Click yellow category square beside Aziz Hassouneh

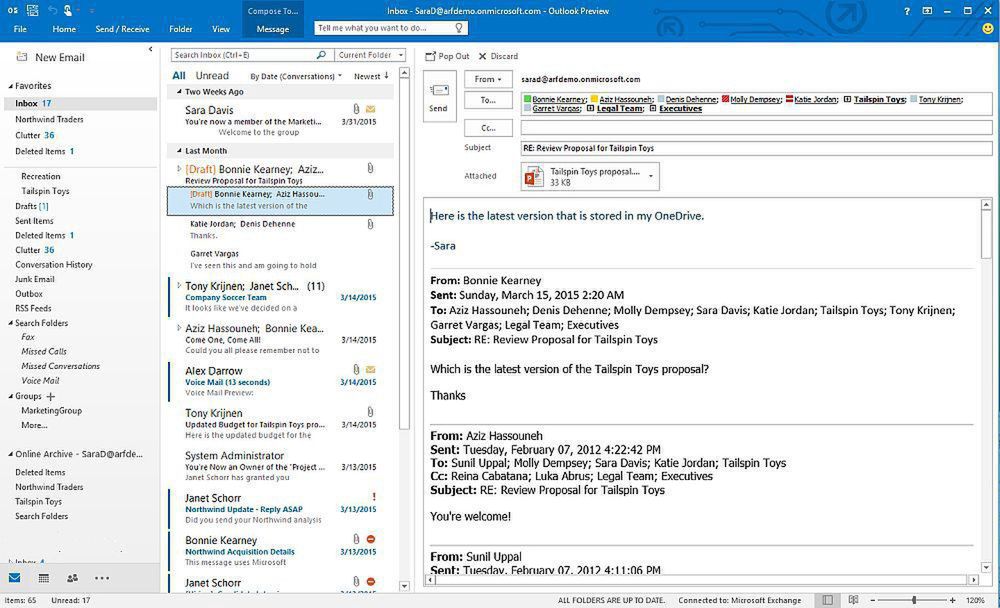[594, 99]
